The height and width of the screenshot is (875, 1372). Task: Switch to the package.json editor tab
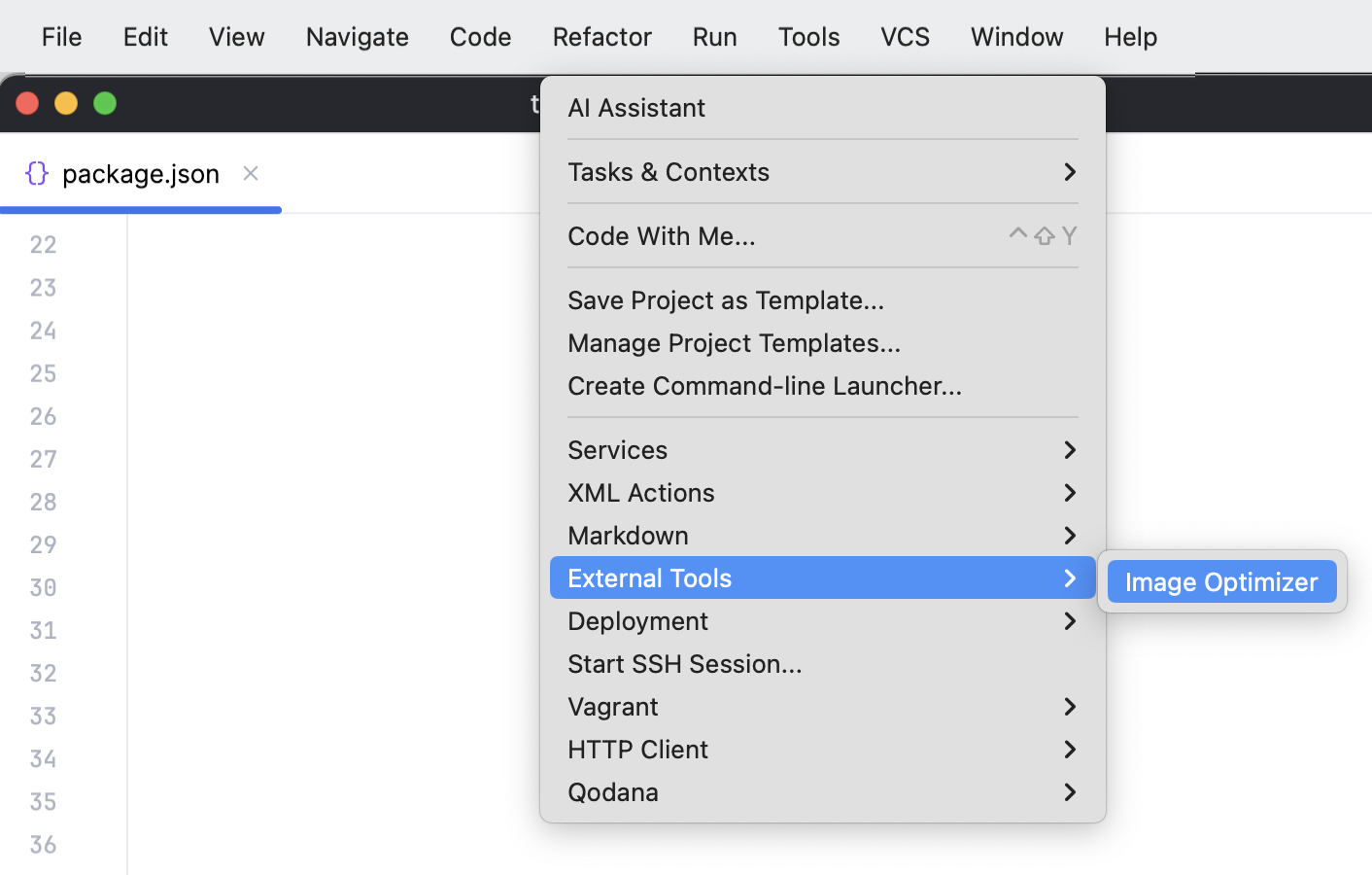tap(141, 173)
